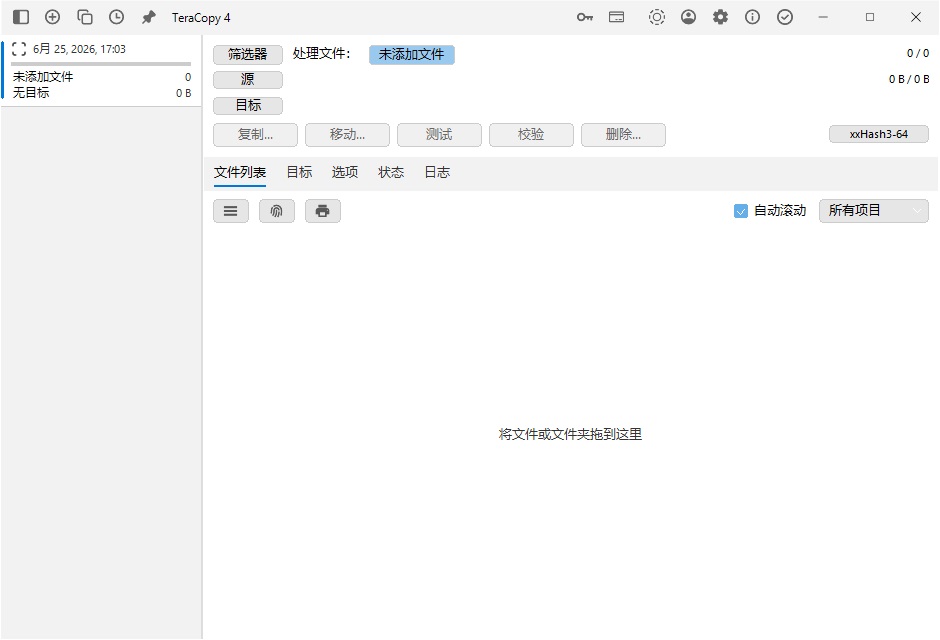Click the 校验 button
This screenshot has height=640, width=940.
pos(531,135)
